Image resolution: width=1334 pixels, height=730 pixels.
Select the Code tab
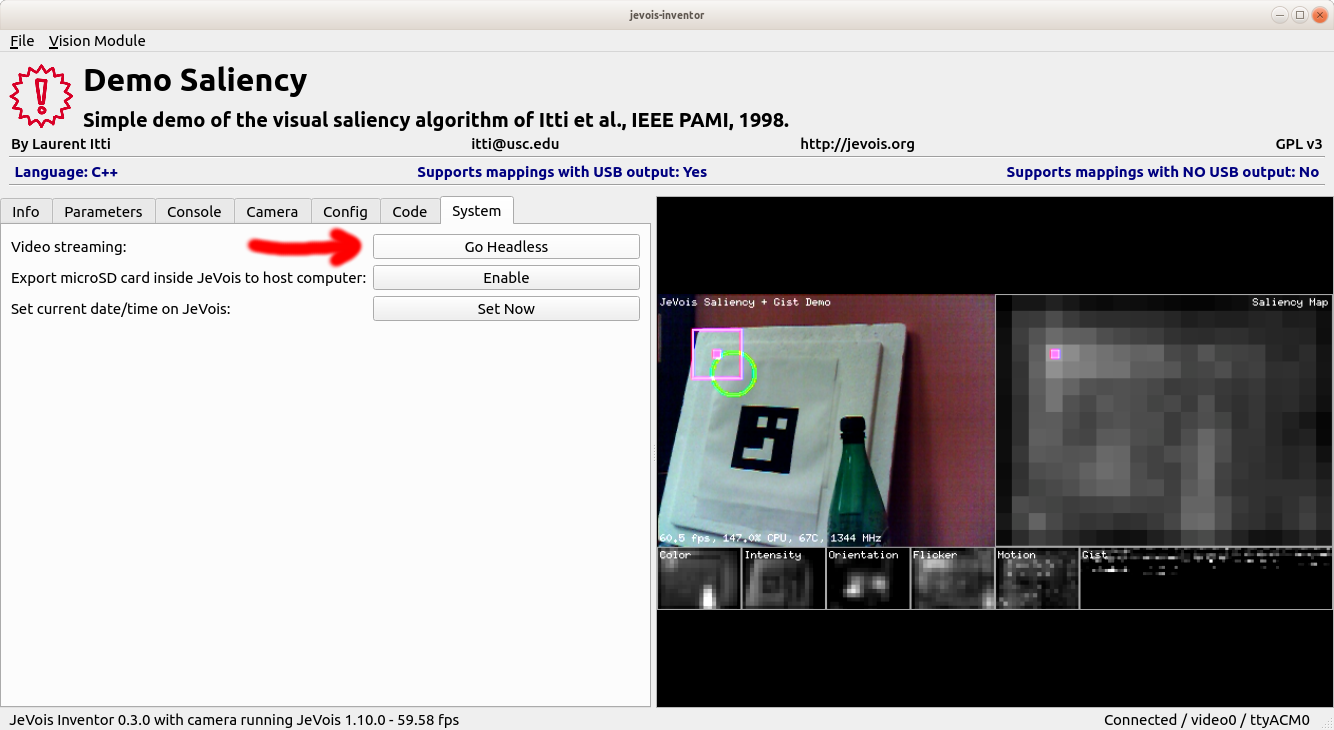click(x=410, y=211)
